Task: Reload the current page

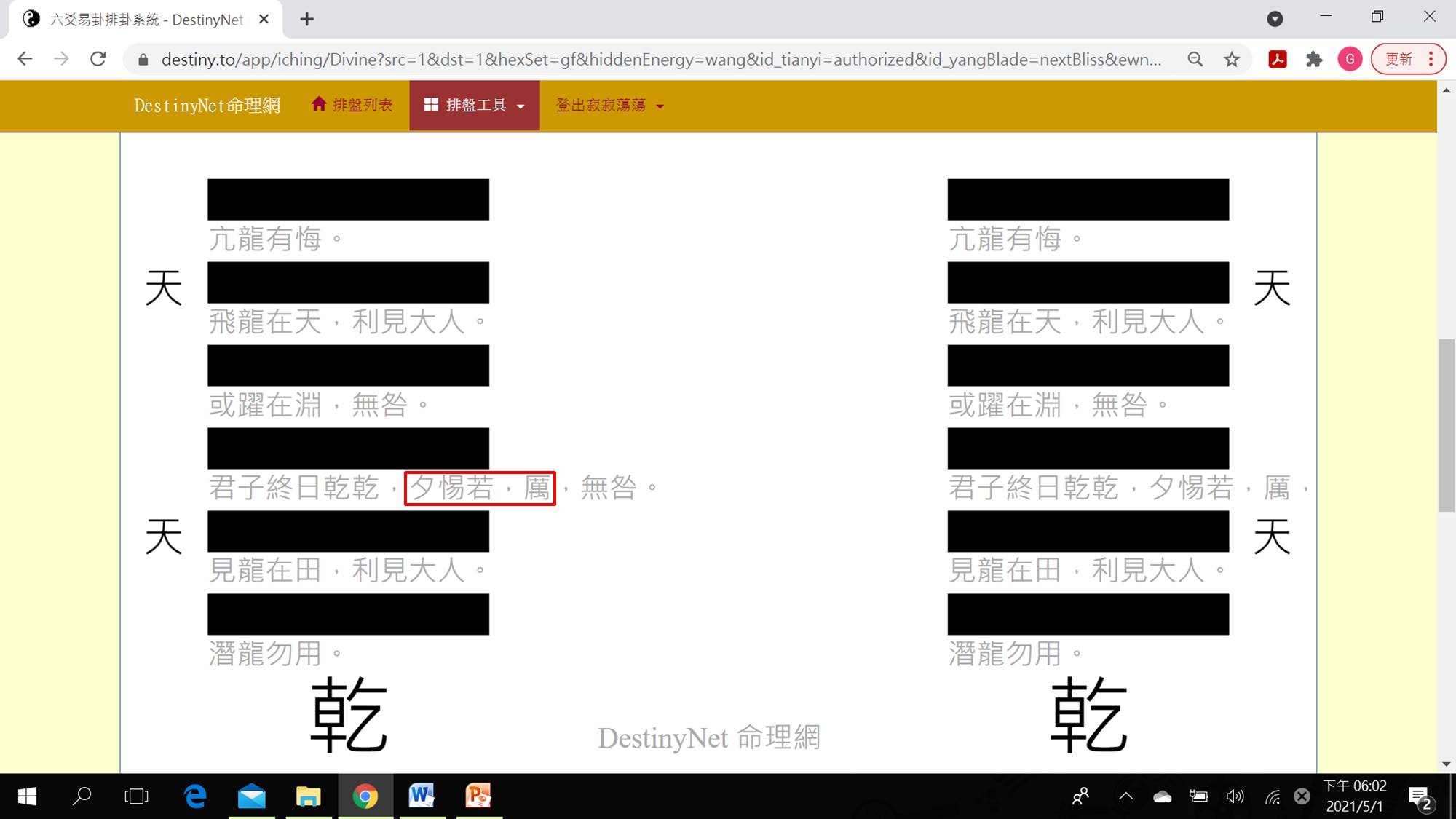Action: pos(98,59)
